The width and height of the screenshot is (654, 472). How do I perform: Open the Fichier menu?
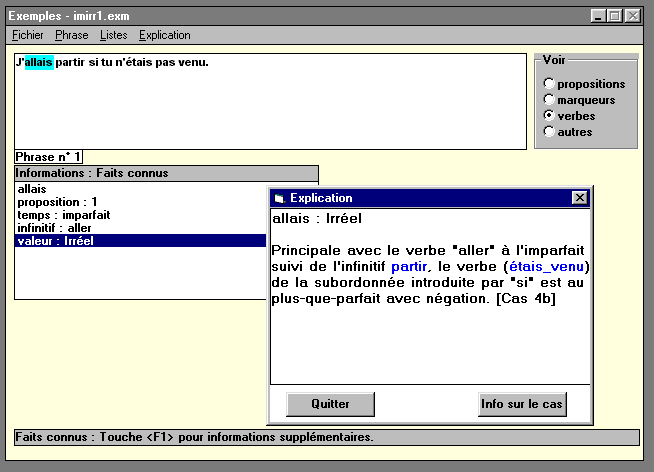click(x=28, y=35)
